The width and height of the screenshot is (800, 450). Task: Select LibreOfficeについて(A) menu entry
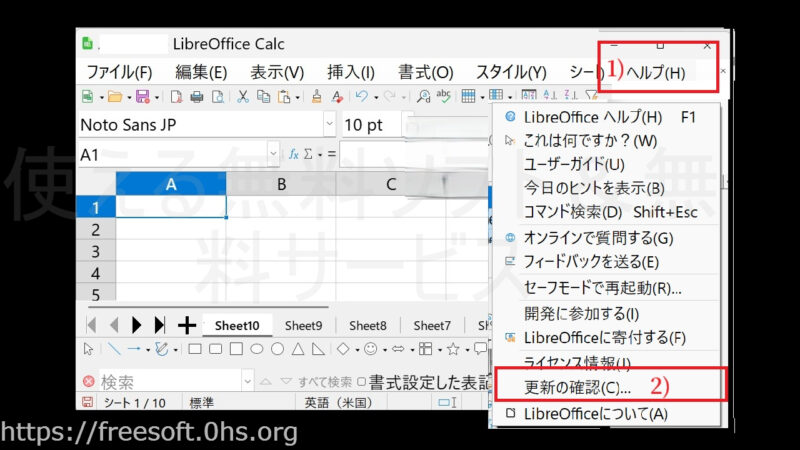595,413
